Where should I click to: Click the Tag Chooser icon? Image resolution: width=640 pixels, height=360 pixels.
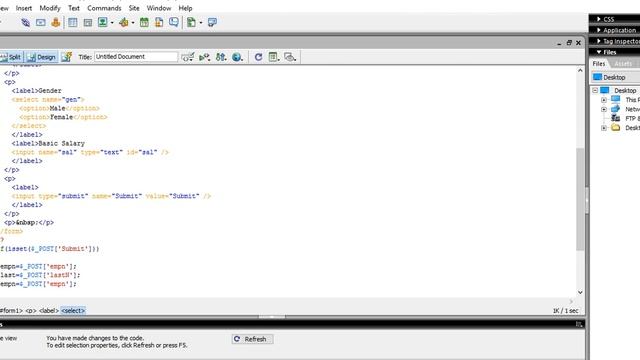pyautogui.click(x=212, y=22)
